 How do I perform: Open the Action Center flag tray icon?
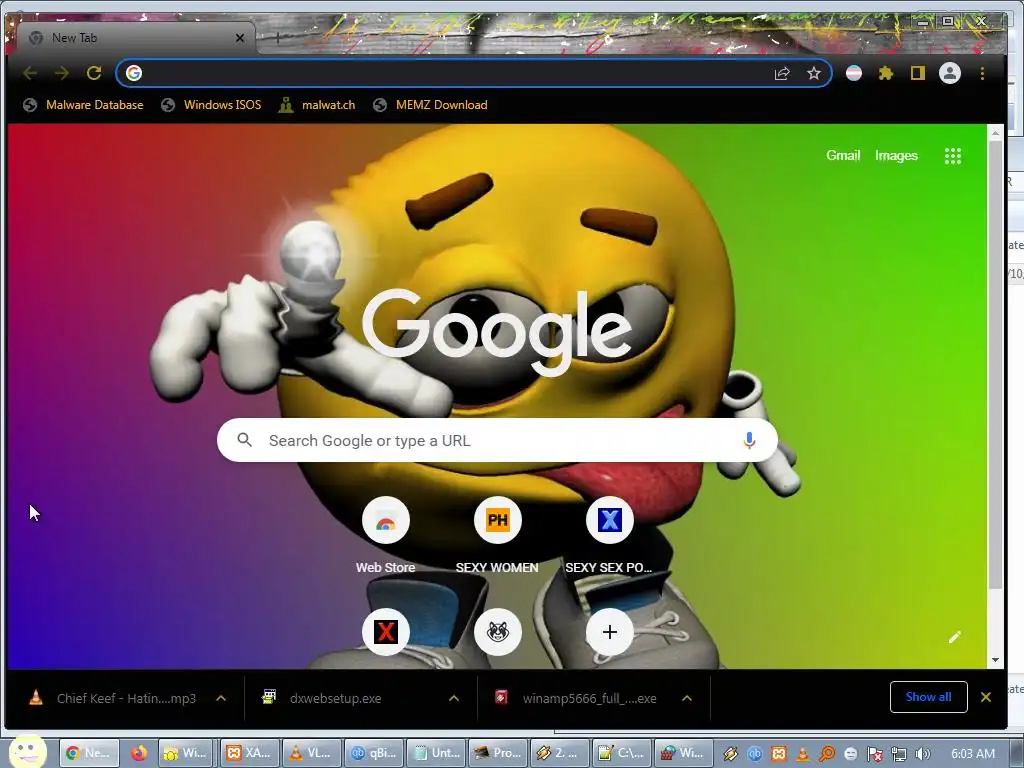(x=874, y=754)
